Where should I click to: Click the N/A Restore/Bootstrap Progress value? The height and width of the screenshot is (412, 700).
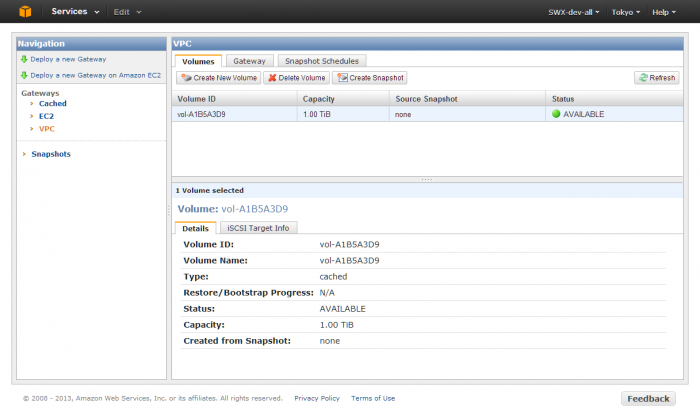click(x=327, y=293)
